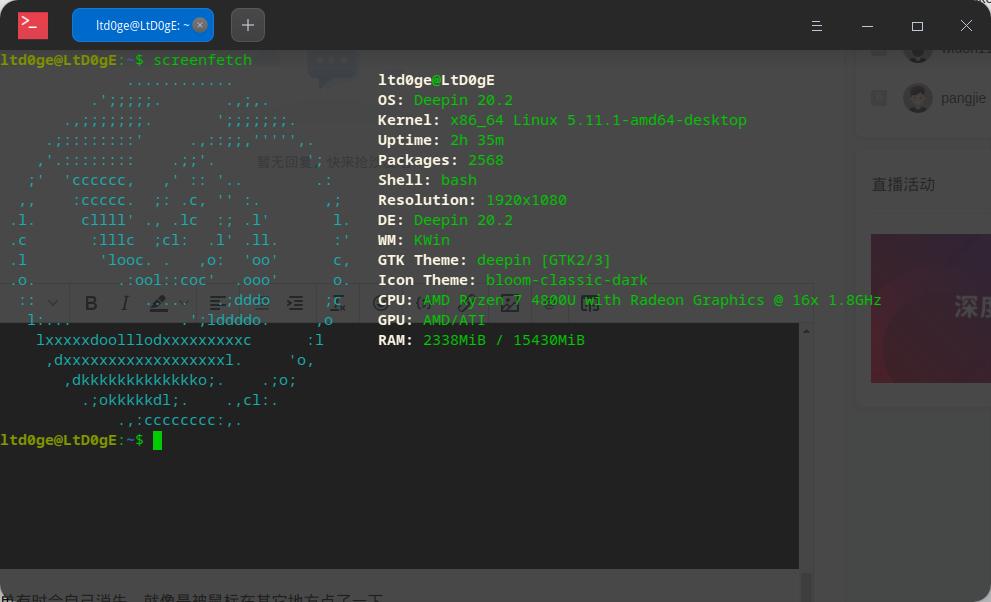
Task: Click scroll-up arrow of background editor scrollbar
Action: click(806, 331)
